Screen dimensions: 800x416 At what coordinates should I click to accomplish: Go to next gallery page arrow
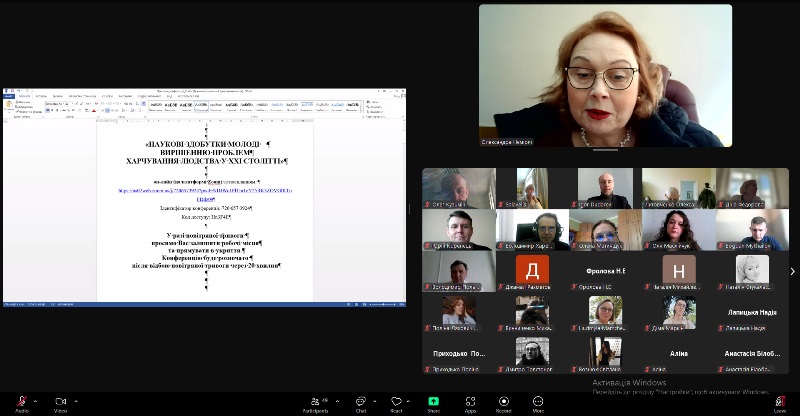coord(792,272)
